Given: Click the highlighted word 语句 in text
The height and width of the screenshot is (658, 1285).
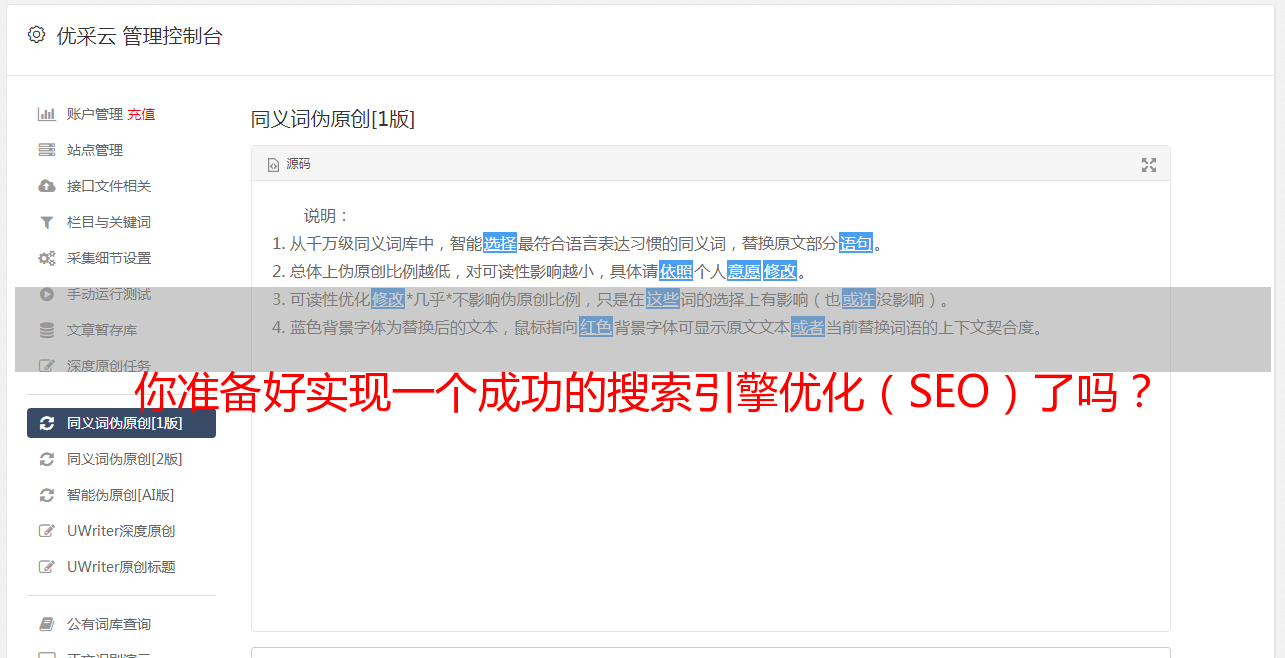Looking at the screenshot, I should 856,243.
